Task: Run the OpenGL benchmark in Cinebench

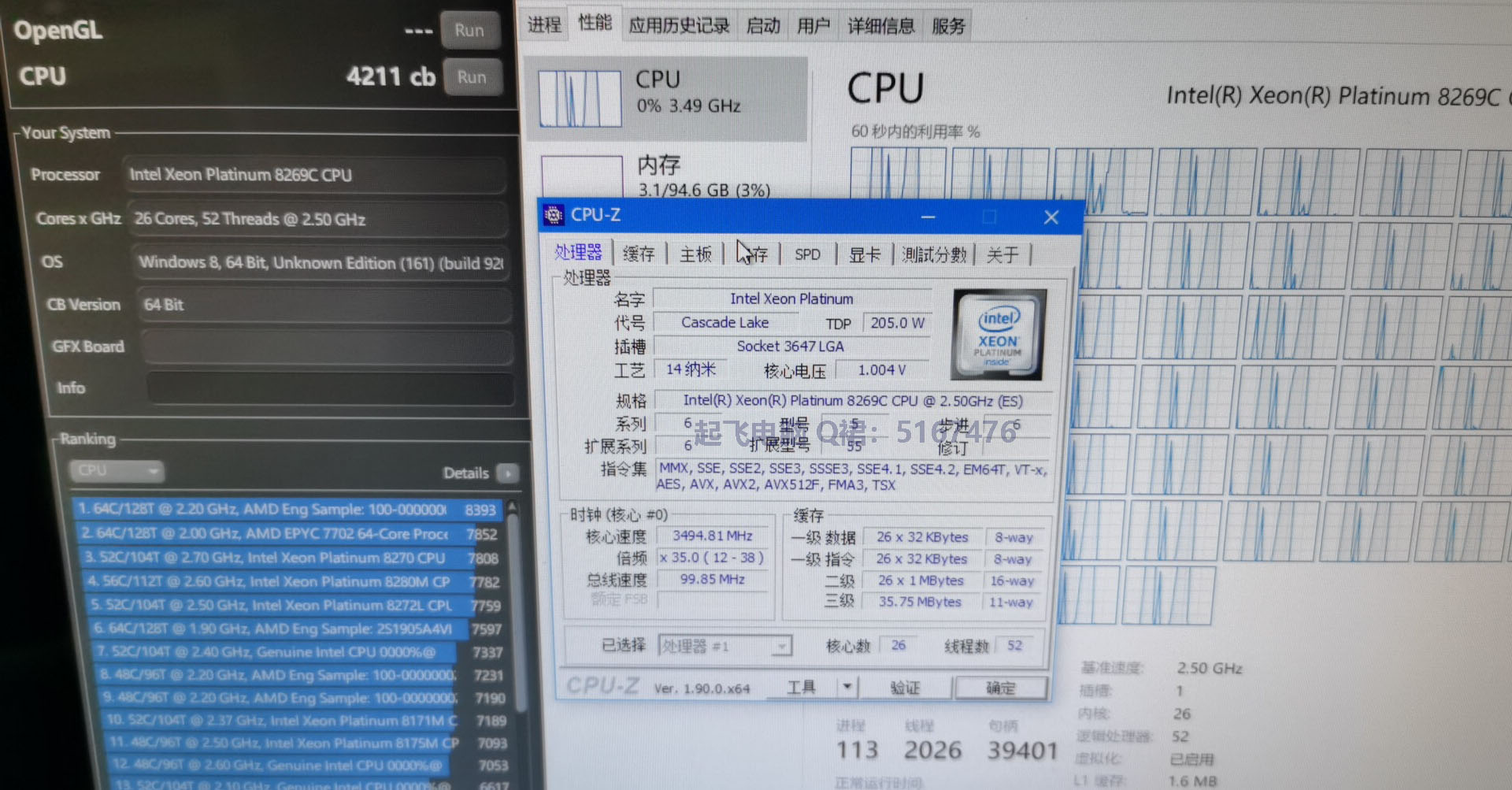Action: (x=470, y=31)
